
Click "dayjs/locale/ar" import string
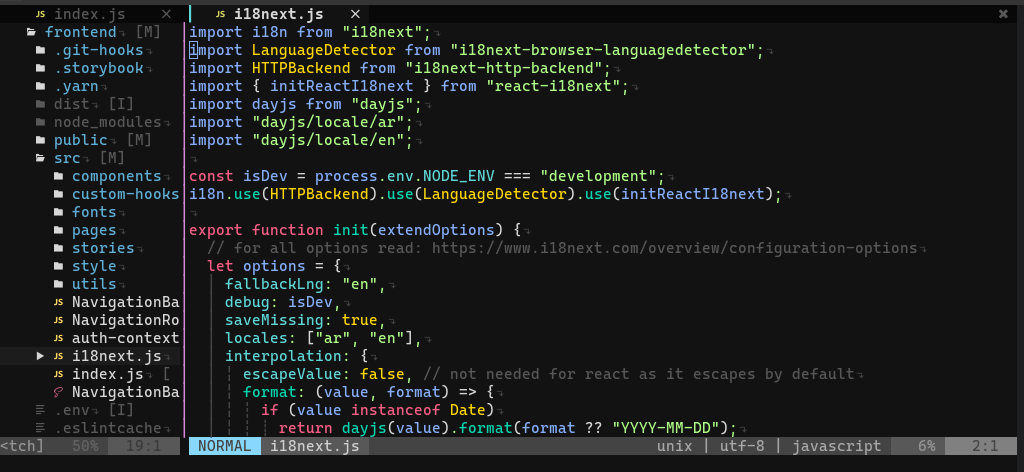tap(328, 122)
